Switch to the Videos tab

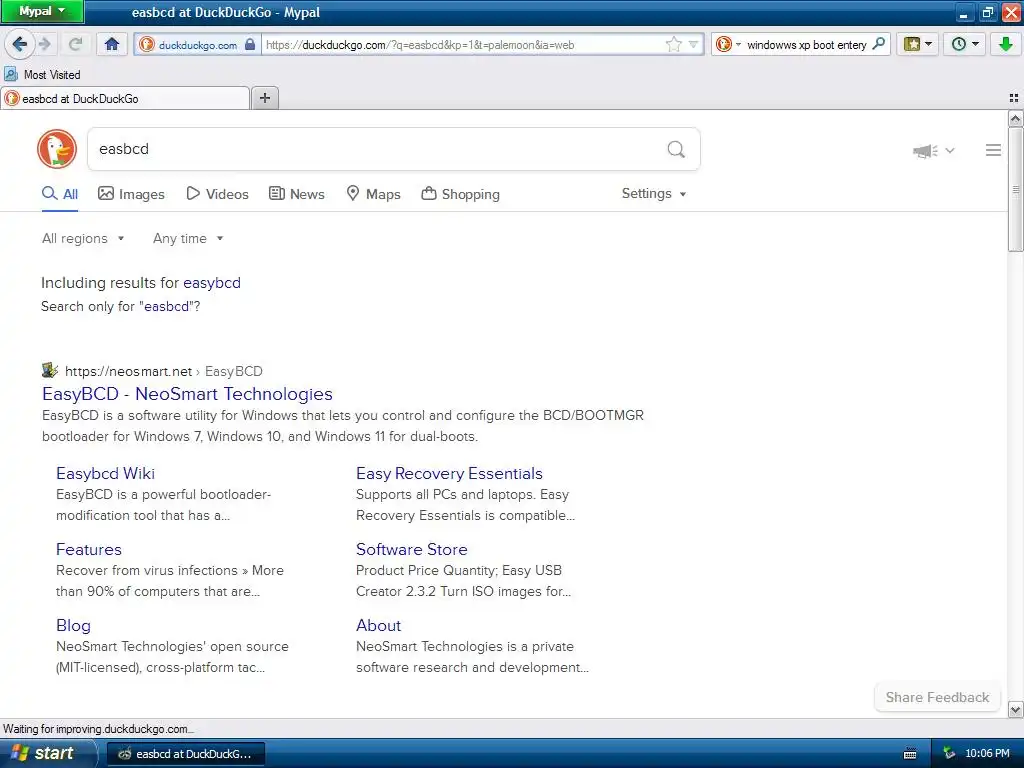[217, 194]
